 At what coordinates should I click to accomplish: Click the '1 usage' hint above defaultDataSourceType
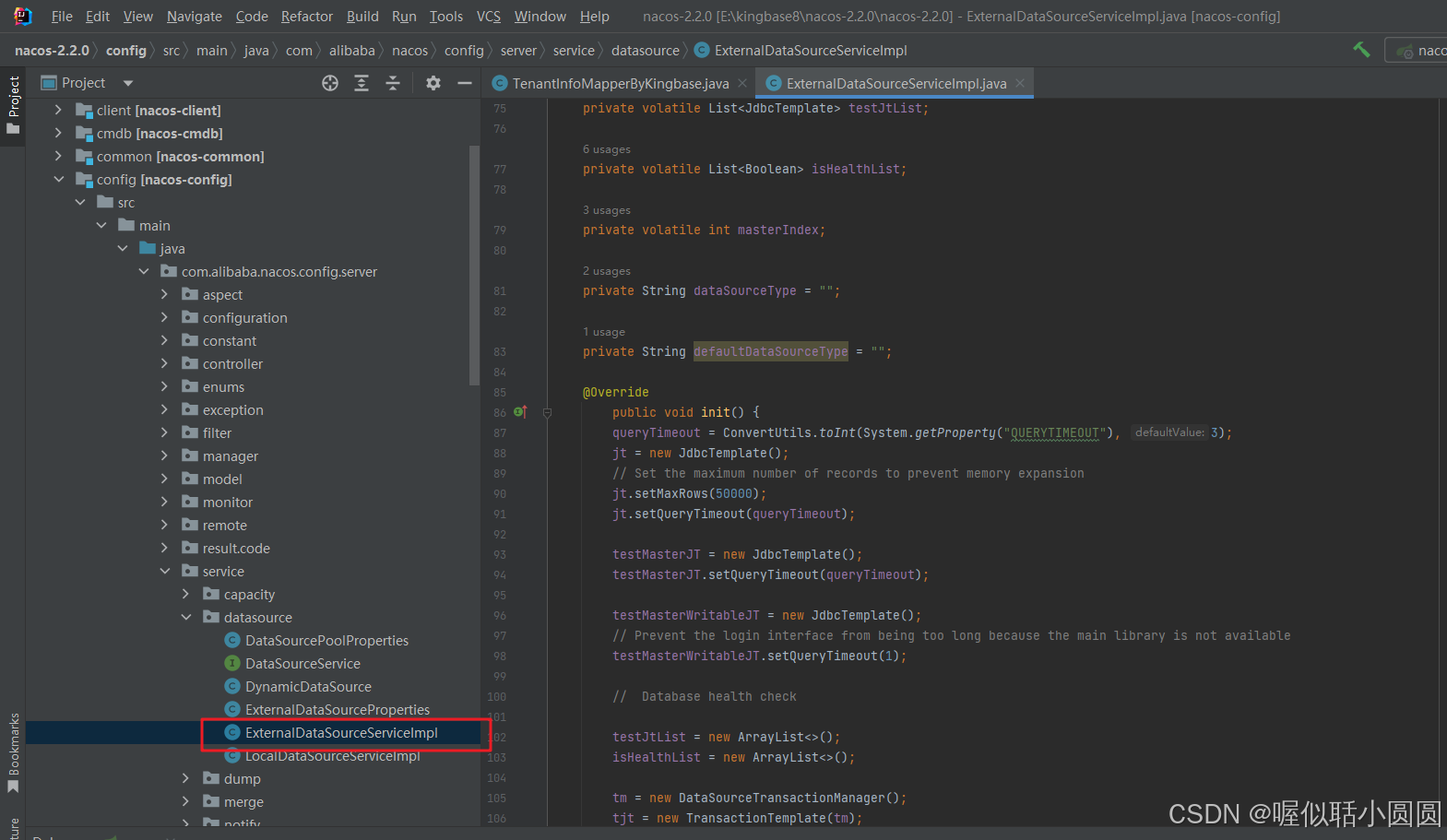(x=604, y=332)
